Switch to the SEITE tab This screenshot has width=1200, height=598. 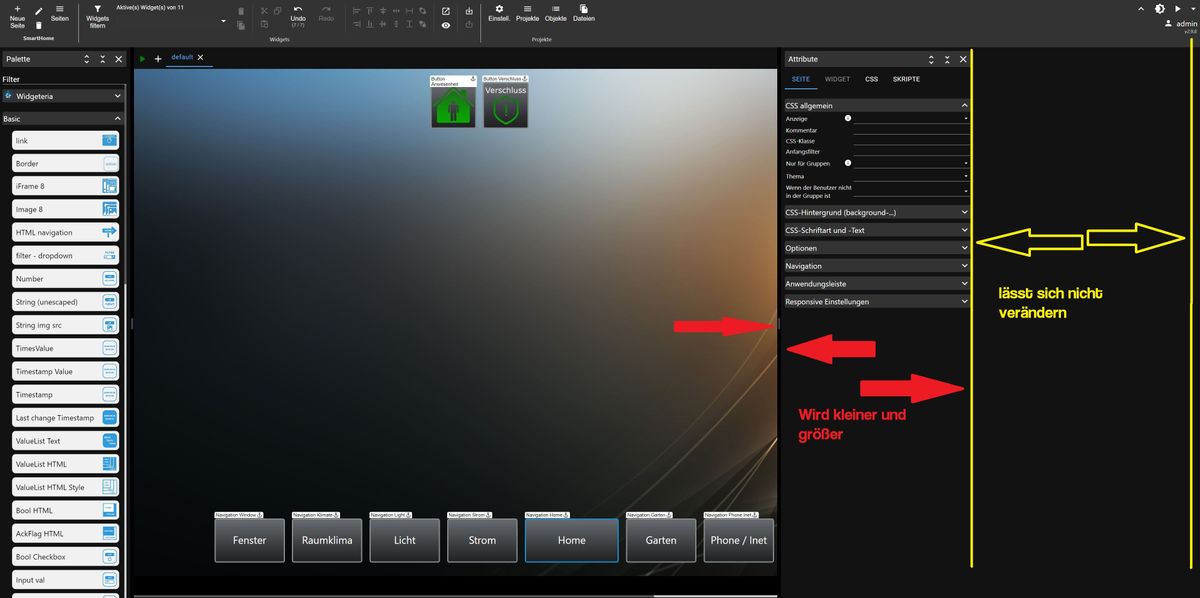pyautogui.click(x=801, y=79)
